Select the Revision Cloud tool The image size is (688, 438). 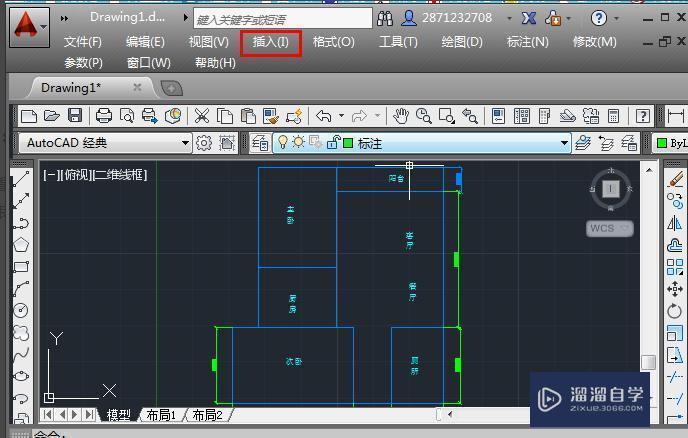tap(21, 332)
